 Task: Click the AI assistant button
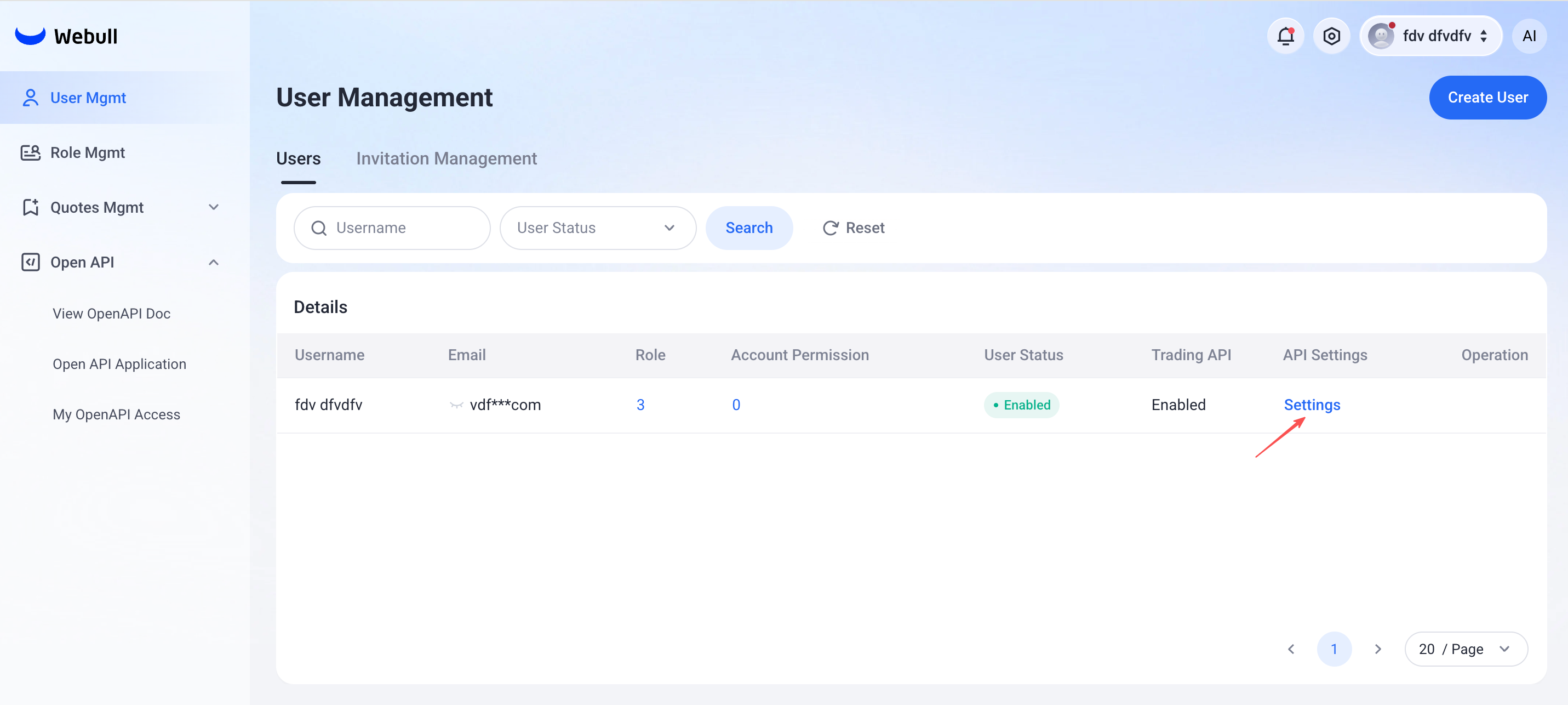(x=1529, y=36)
